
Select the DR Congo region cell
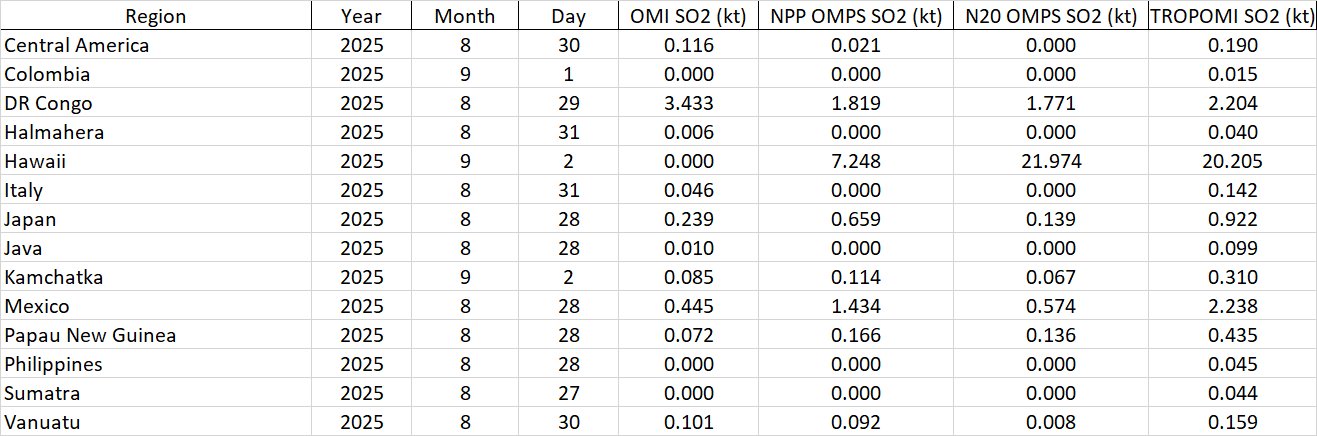click(x=48, y=103)
